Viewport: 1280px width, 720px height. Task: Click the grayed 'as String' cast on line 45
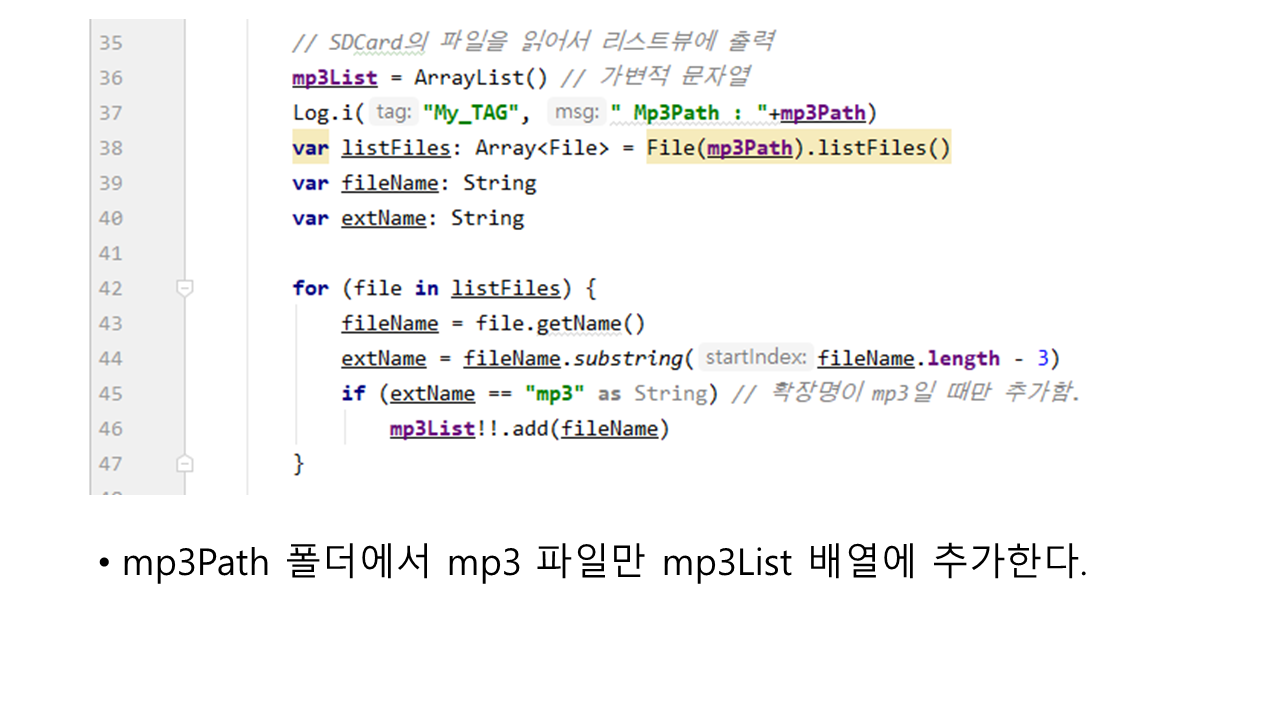(x=652, y=394)
